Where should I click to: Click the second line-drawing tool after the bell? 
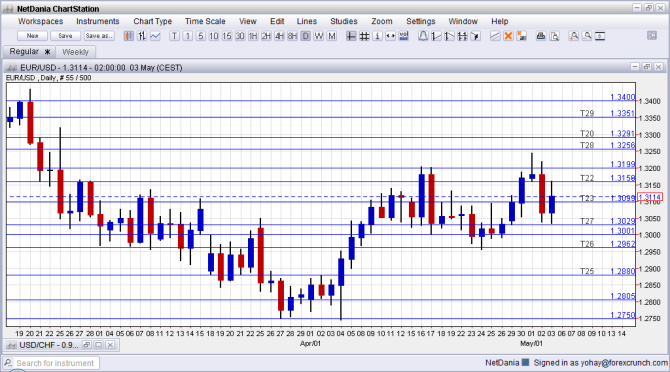coord(449,36)
